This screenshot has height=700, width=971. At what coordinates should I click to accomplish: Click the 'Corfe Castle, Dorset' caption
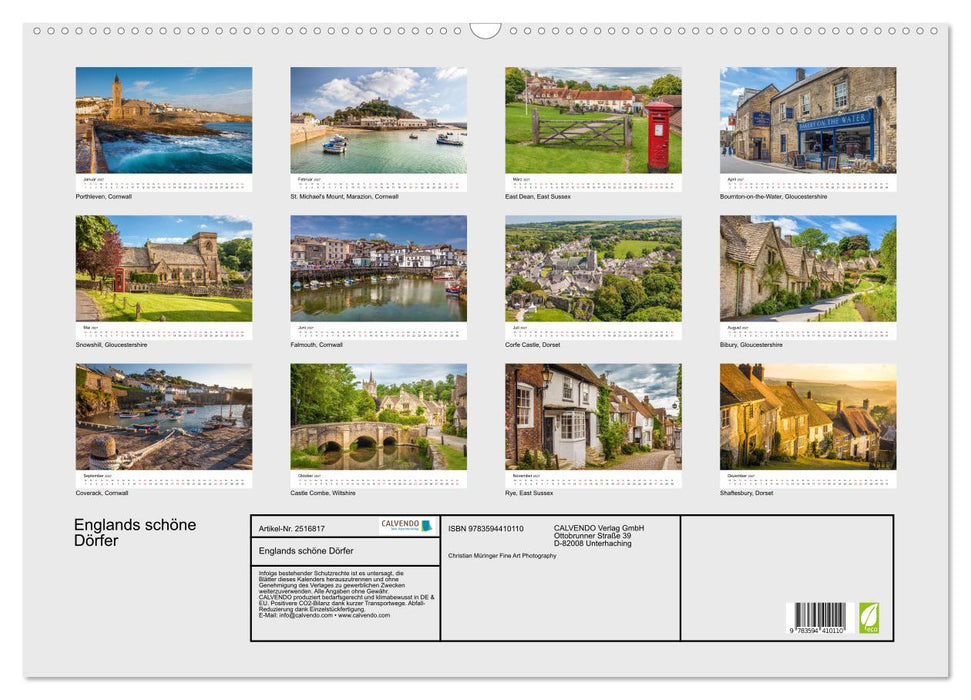(x=533, y=344)
